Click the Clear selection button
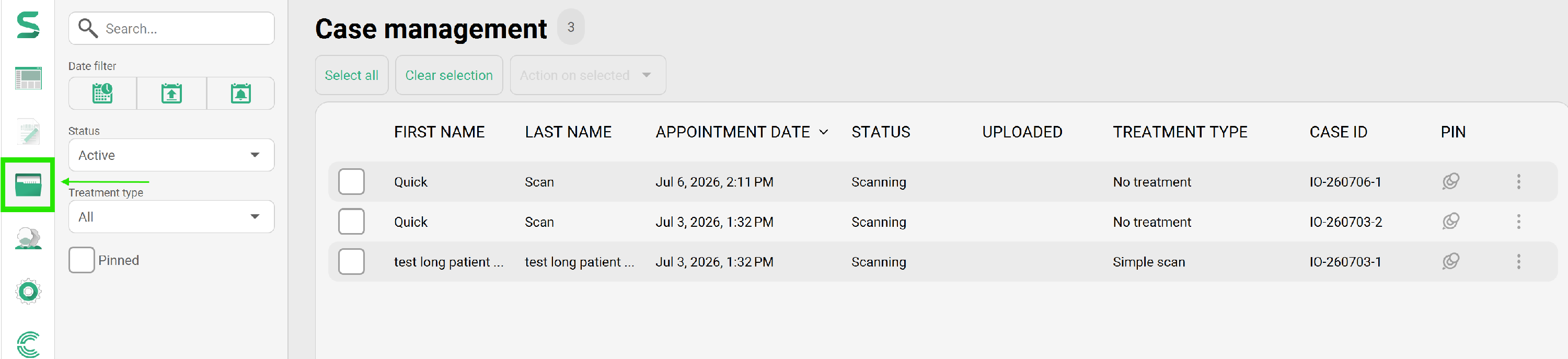 pos(449,75)
